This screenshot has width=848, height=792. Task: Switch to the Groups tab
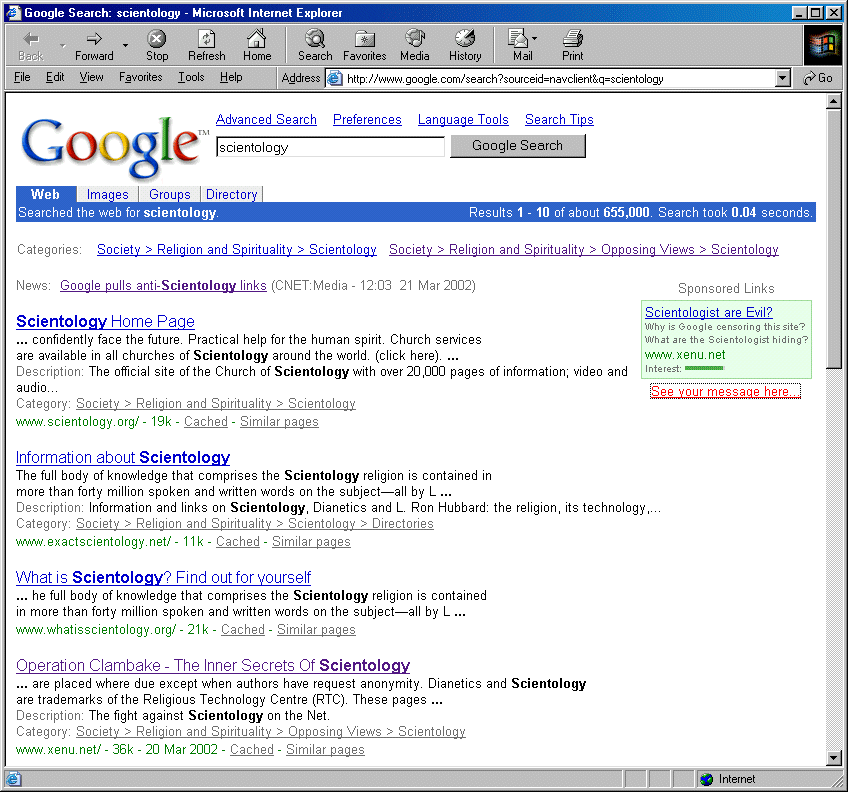[170, 194]
